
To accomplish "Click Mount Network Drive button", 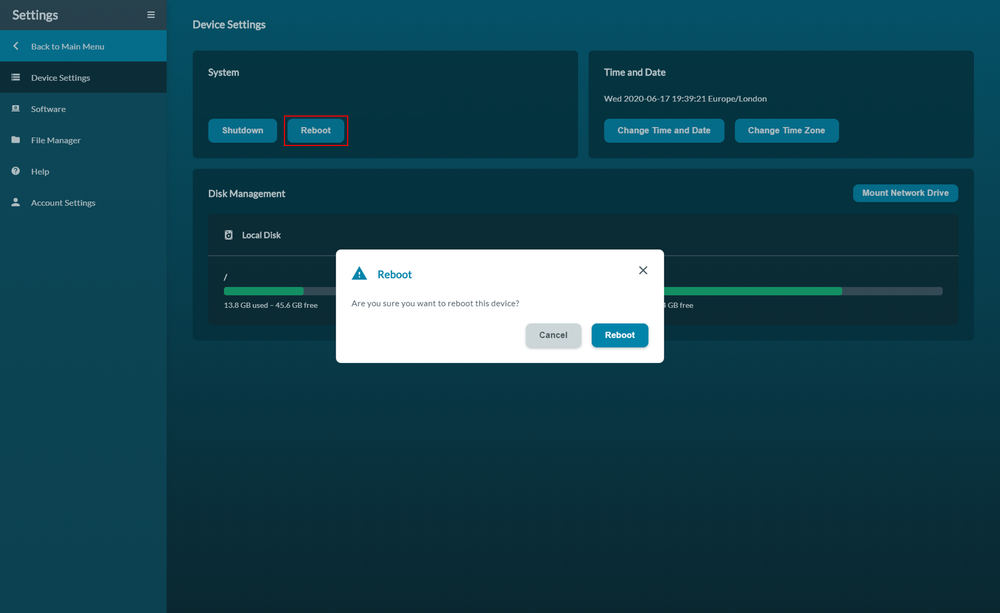I will coord(905,193).
